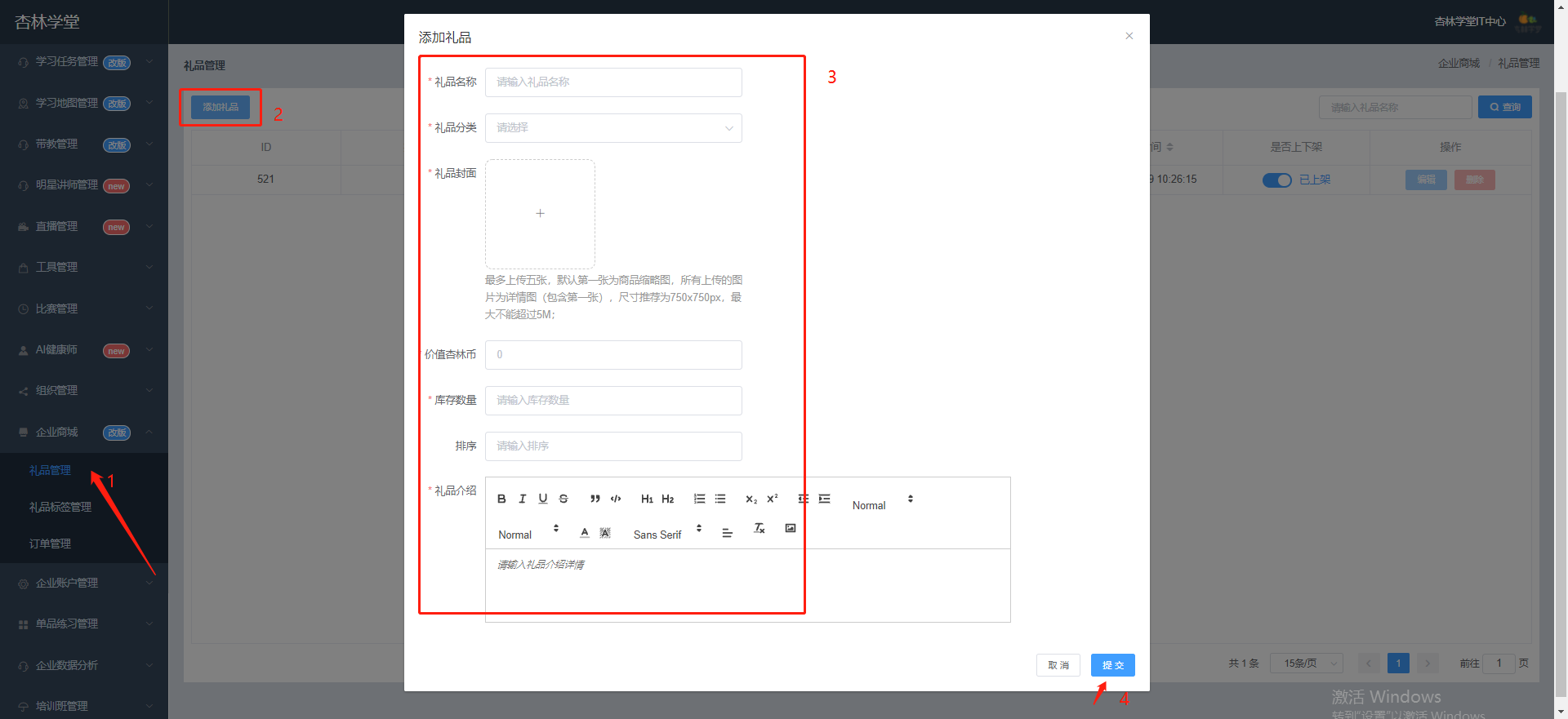Image resolution: width=1568 pixels, height=719 pixels.
Task: Choose text background highlight color
Action: pyautogui.click(x=605, y=533)
